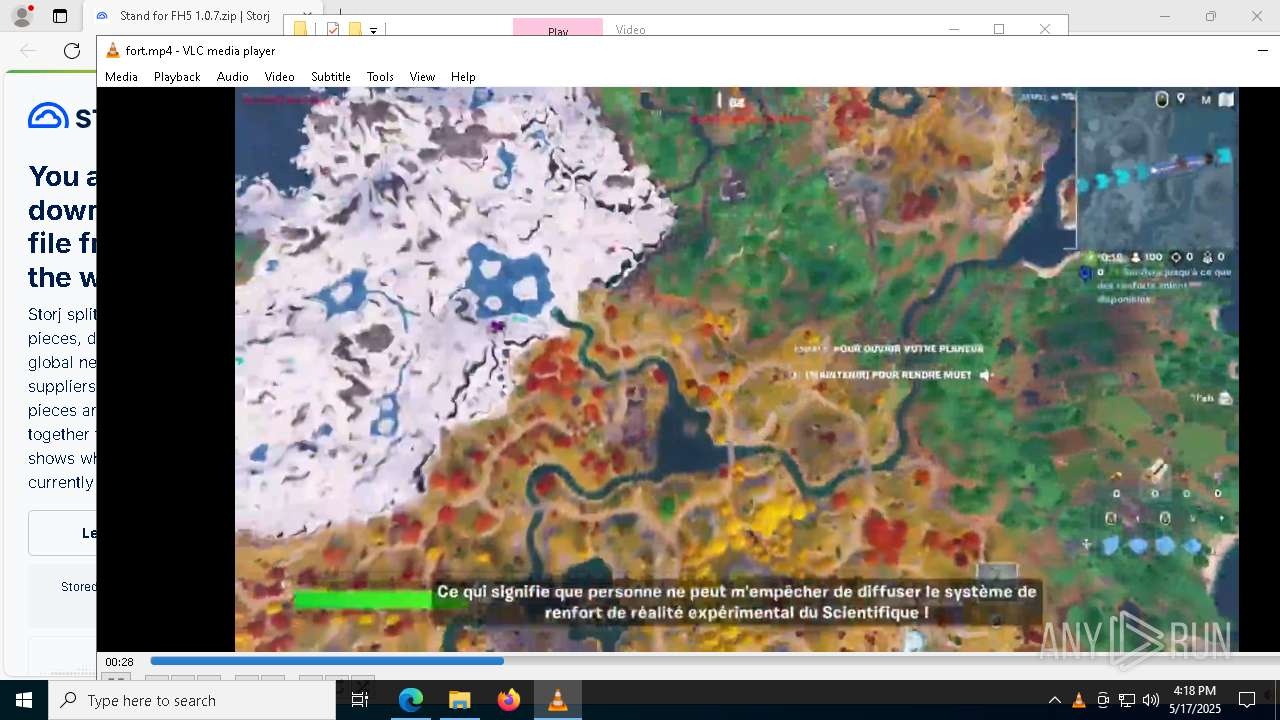Viewport: 1280px width, 720px height.
Task: Click the 00:28 elapsed time label
Action: [119, 662]
